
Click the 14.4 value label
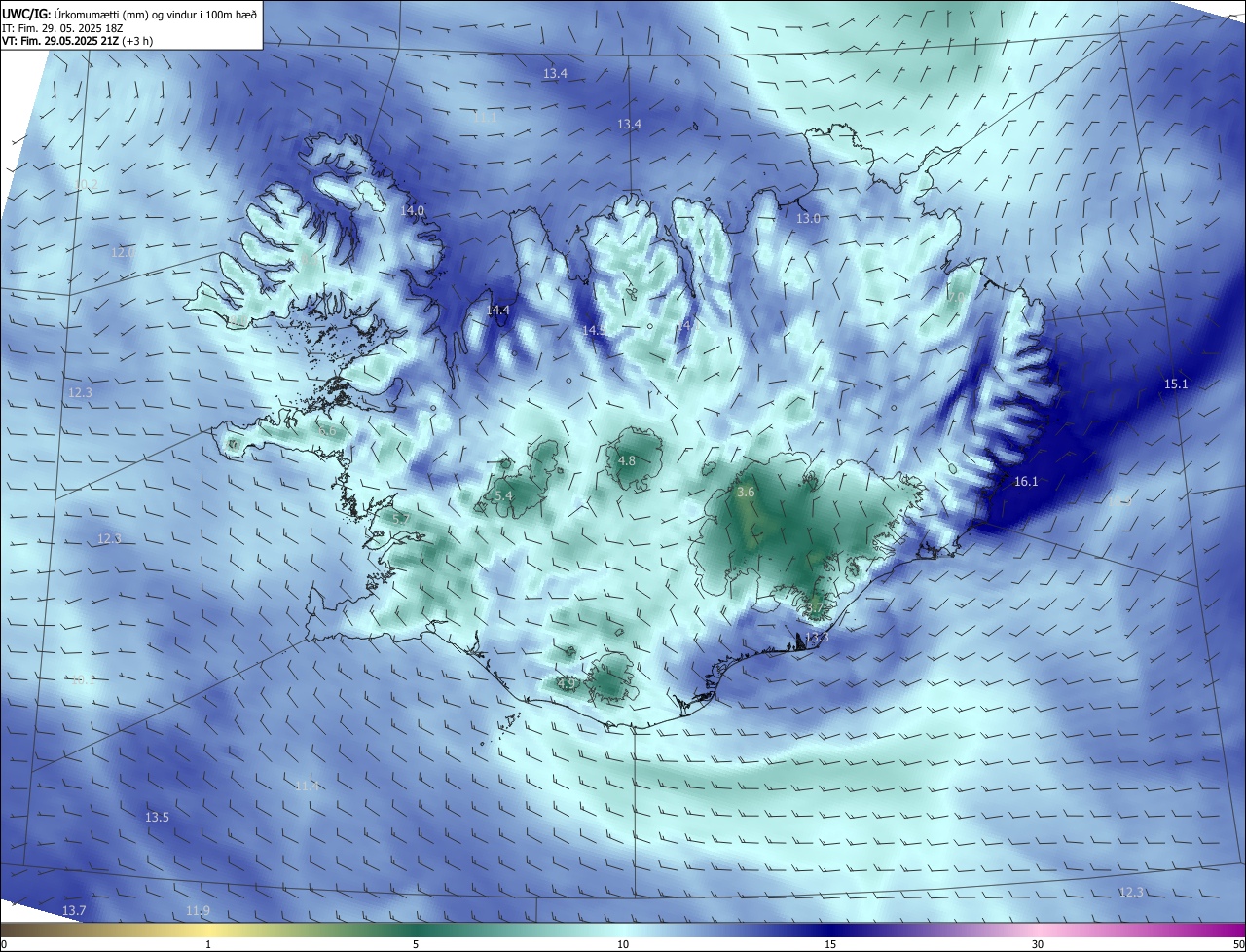click(497, 310)
